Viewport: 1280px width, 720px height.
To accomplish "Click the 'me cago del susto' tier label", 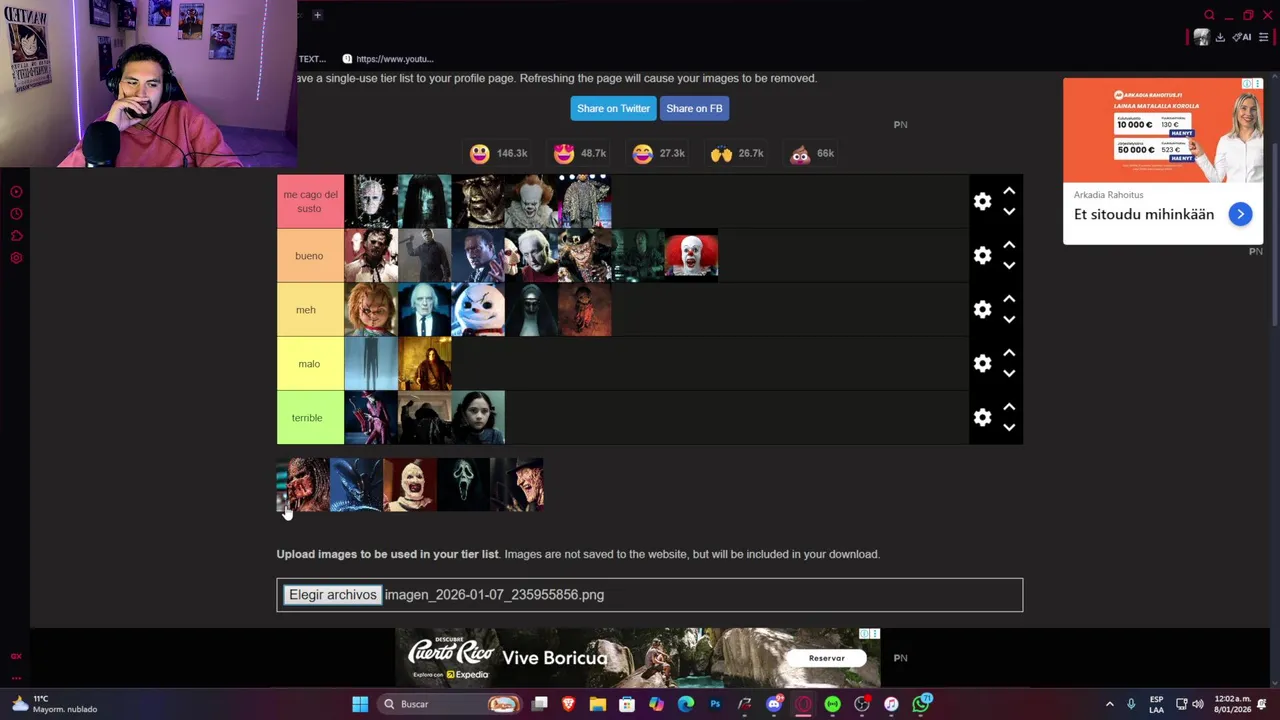I will [310, 201].
